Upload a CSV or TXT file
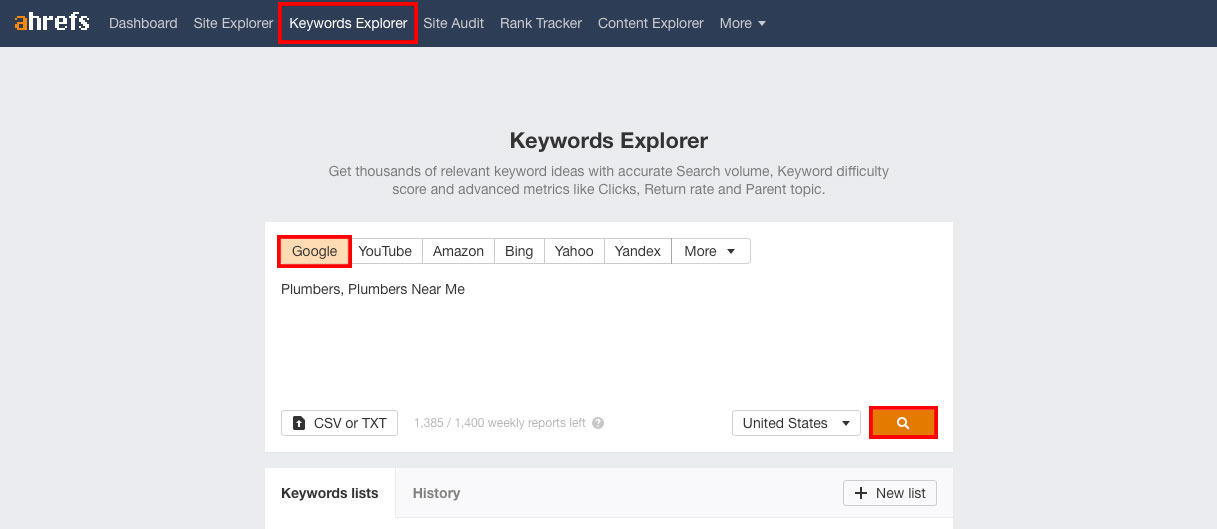This screenshot has width=1217, height=529. click(339, 423)
